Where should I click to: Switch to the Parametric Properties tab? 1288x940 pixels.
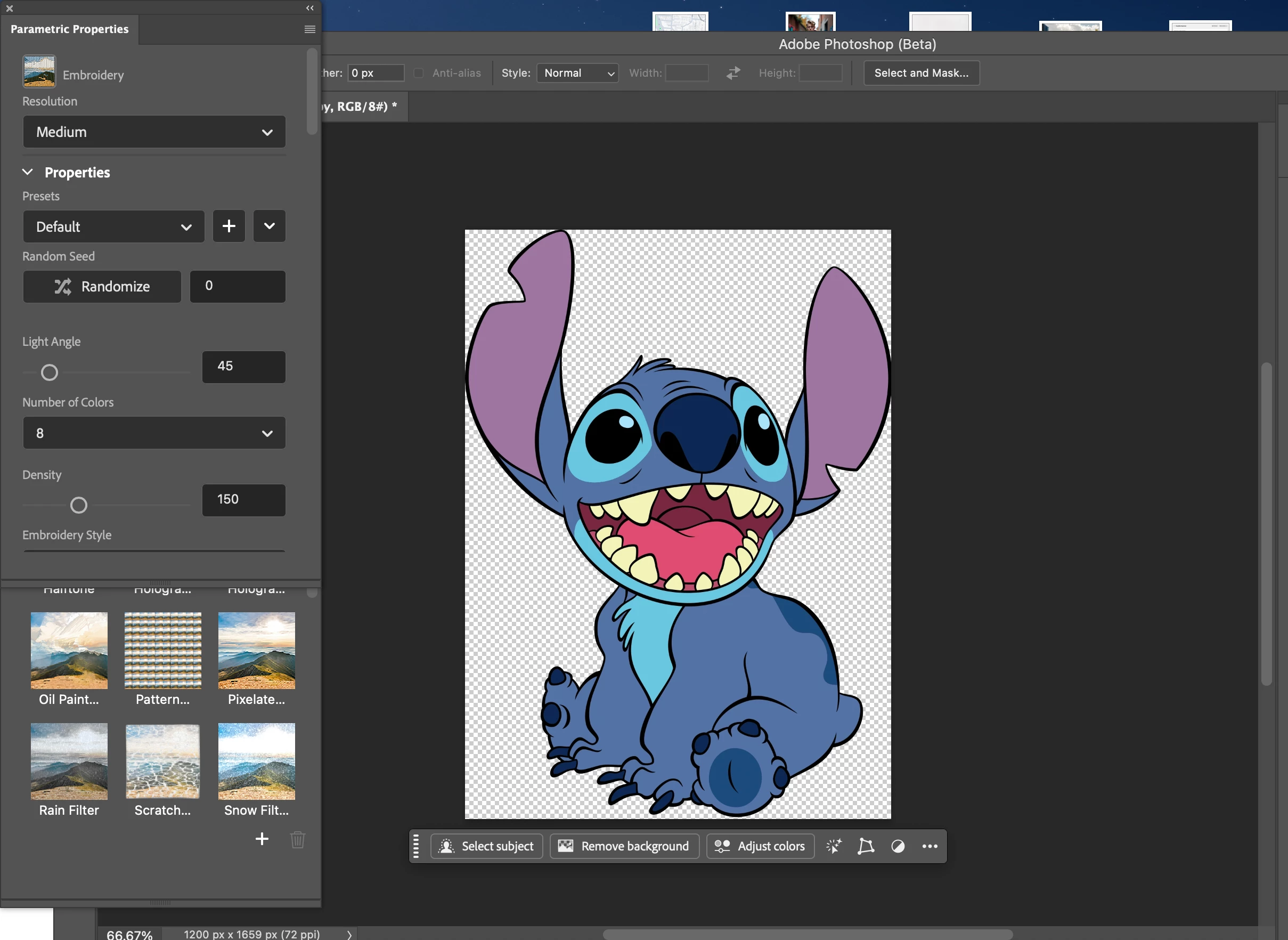[x=69, y=29]
